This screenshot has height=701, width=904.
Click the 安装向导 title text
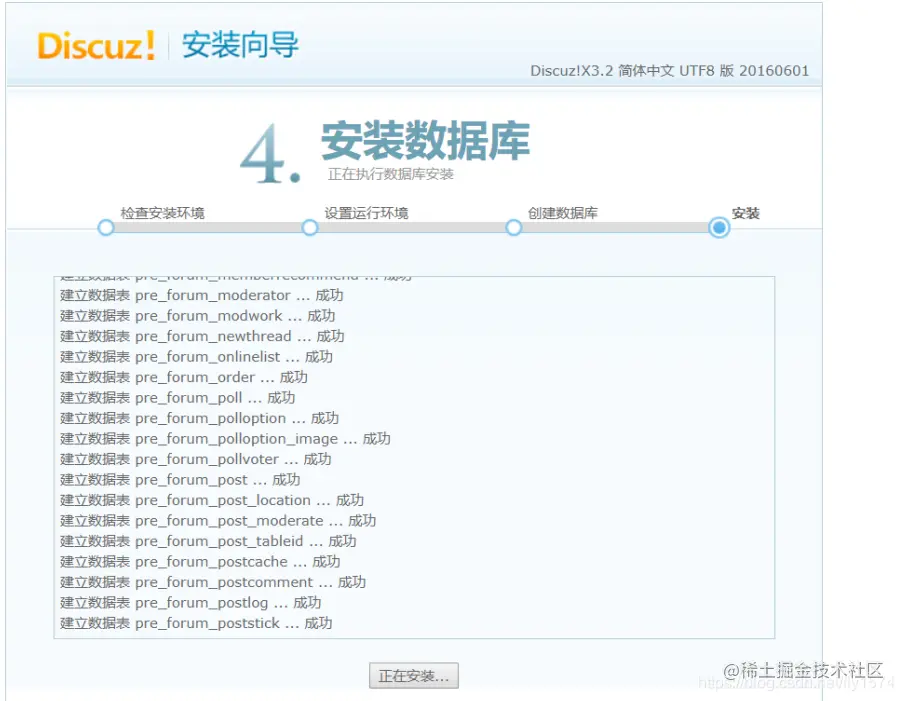click(x=240, y=45)
